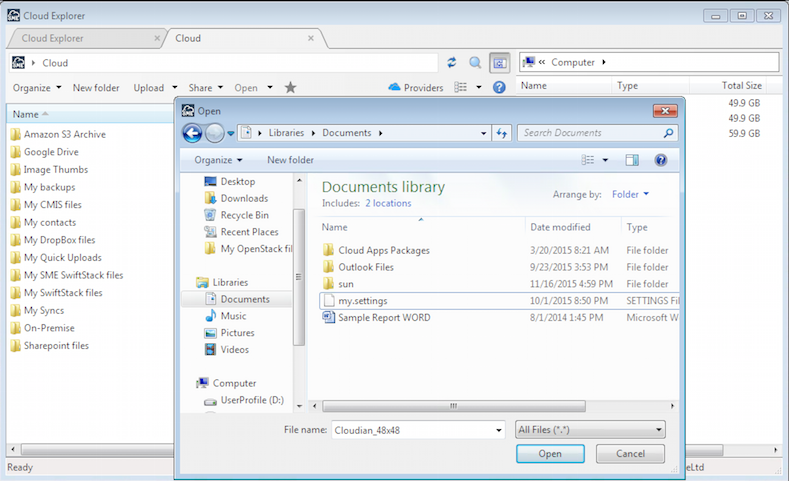Click the help icon in Open dialog toolbar
The height and width of the screenshot is (481, 789).
(x=660, y=160)
